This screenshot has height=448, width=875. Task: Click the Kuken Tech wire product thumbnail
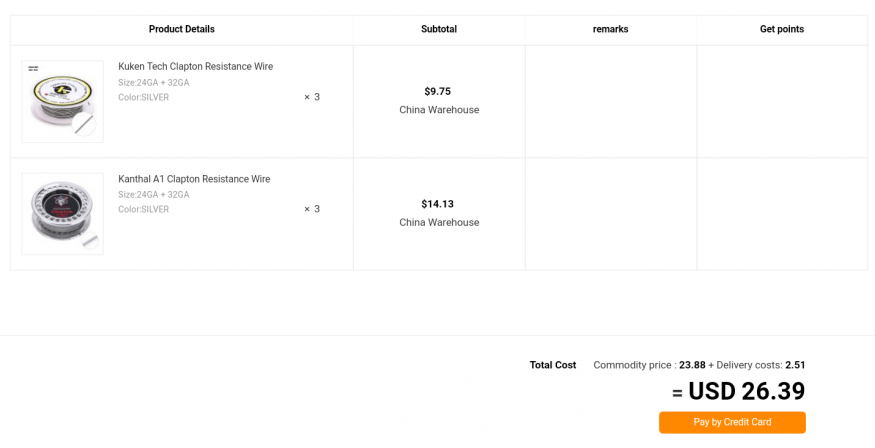pos(62,101)
